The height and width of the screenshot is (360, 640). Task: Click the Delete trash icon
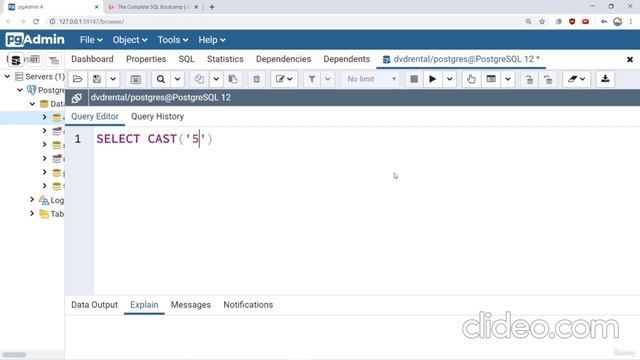(256, 79)
